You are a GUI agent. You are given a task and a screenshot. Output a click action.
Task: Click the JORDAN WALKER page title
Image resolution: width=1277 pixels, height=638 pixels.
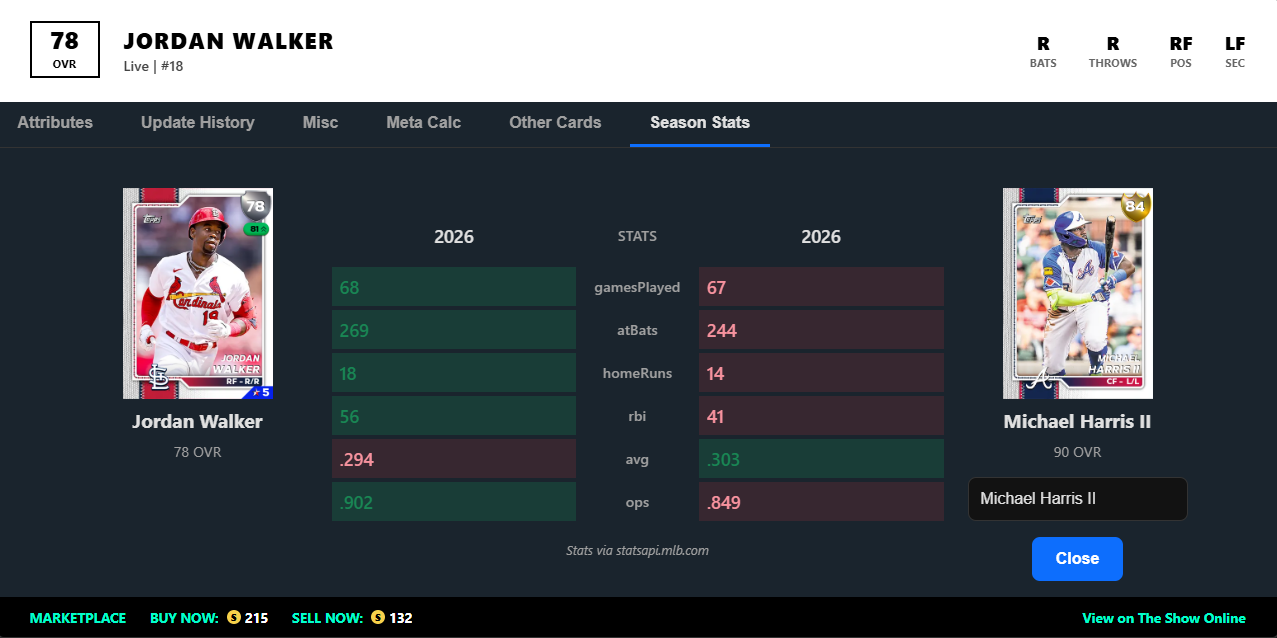click(x=228, y=41)
